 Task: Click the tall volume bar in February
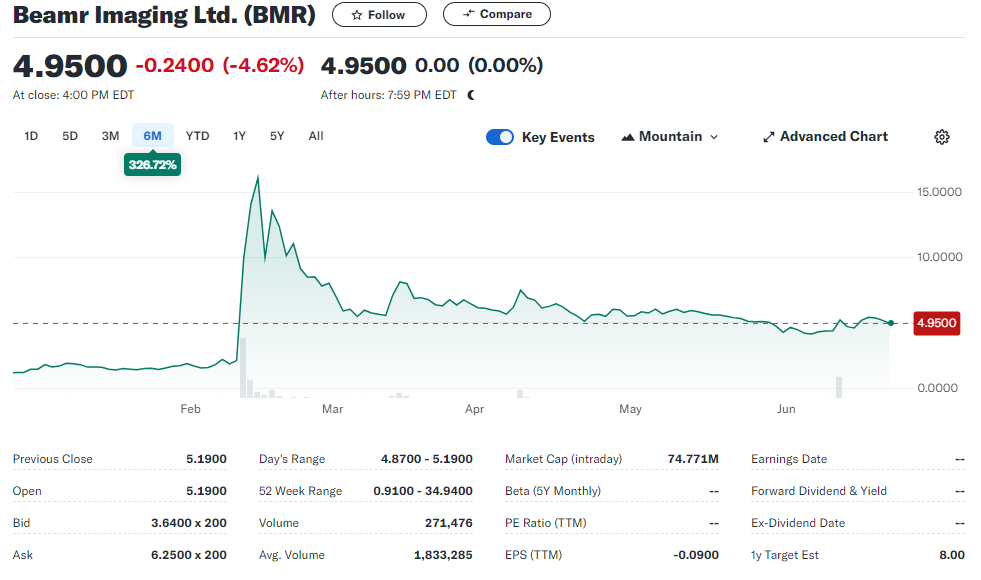pos(243,368)
